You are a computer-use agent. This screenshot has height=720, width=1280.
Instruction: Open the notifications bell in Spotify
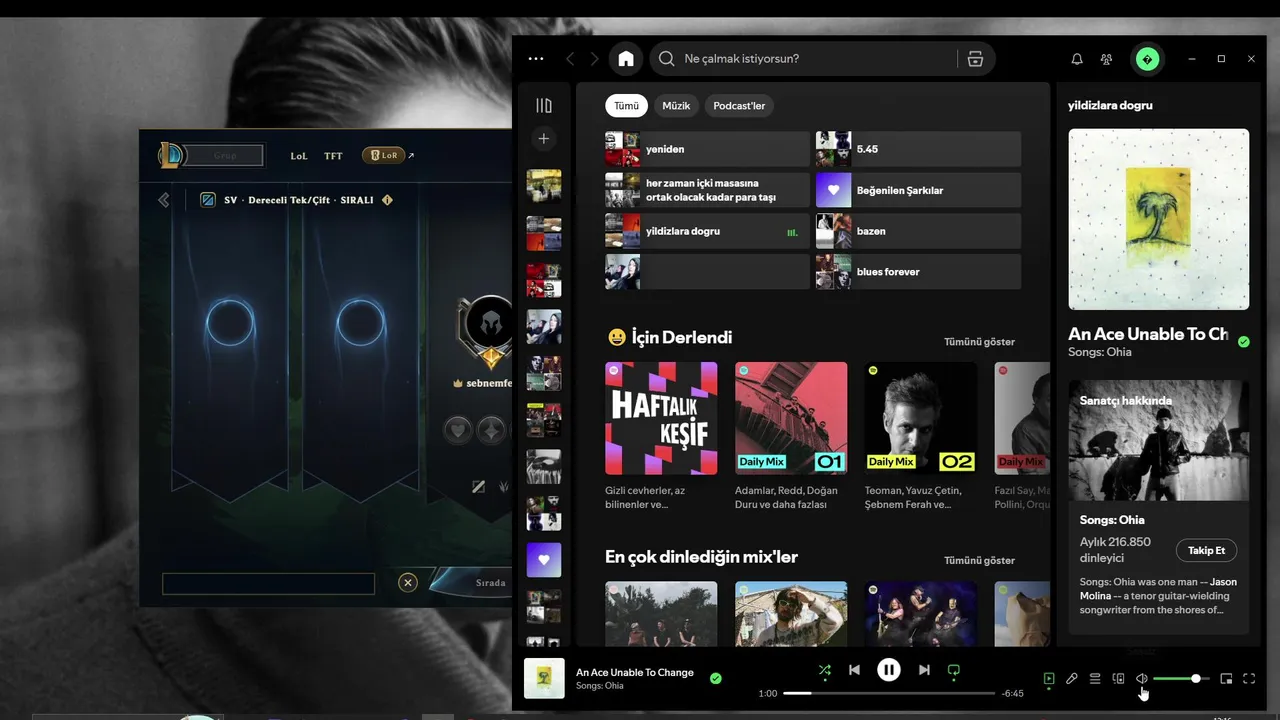(1077, 59)
